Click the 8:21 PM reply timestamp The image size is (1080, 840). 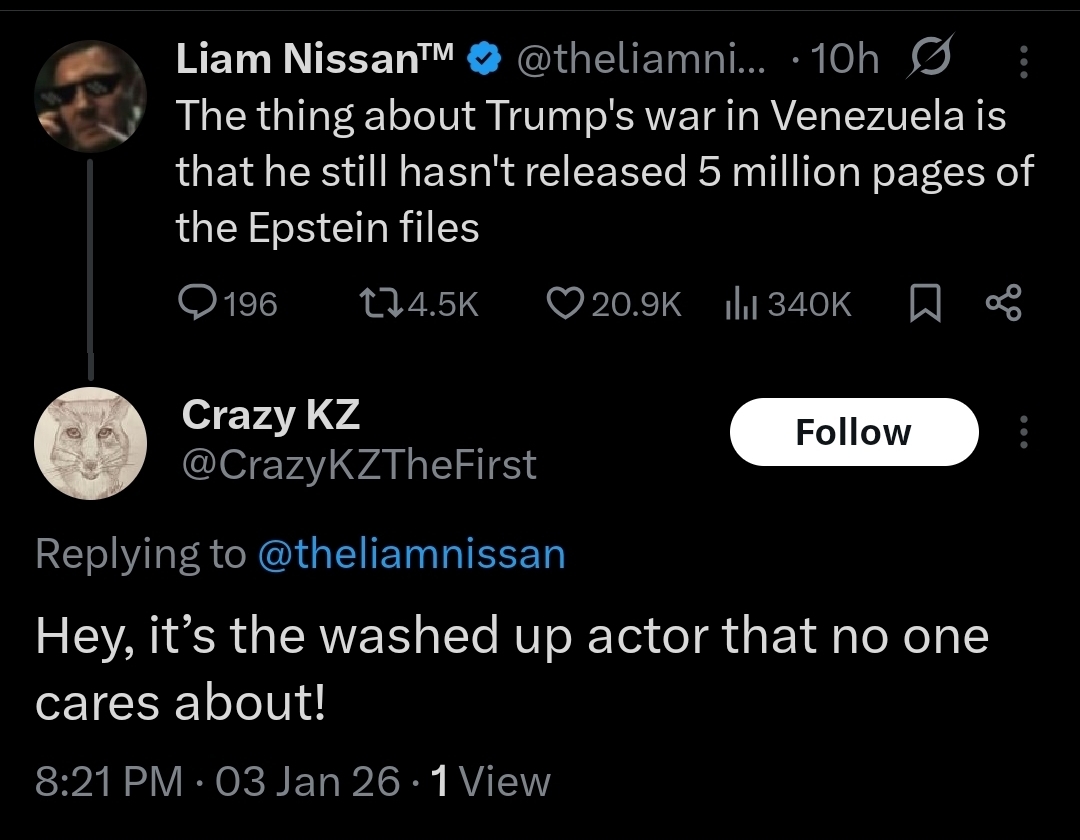tap(108, 781)
